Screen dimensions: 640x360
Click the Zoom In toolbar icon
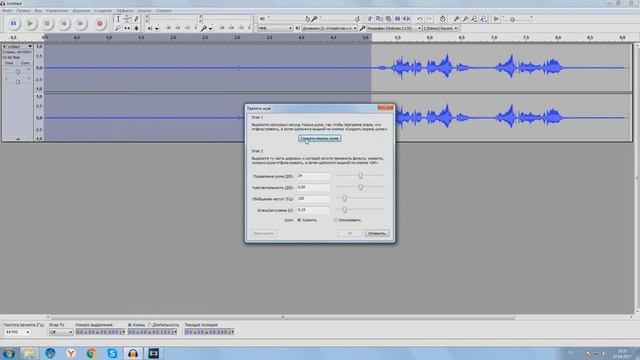tap(456, 19)
